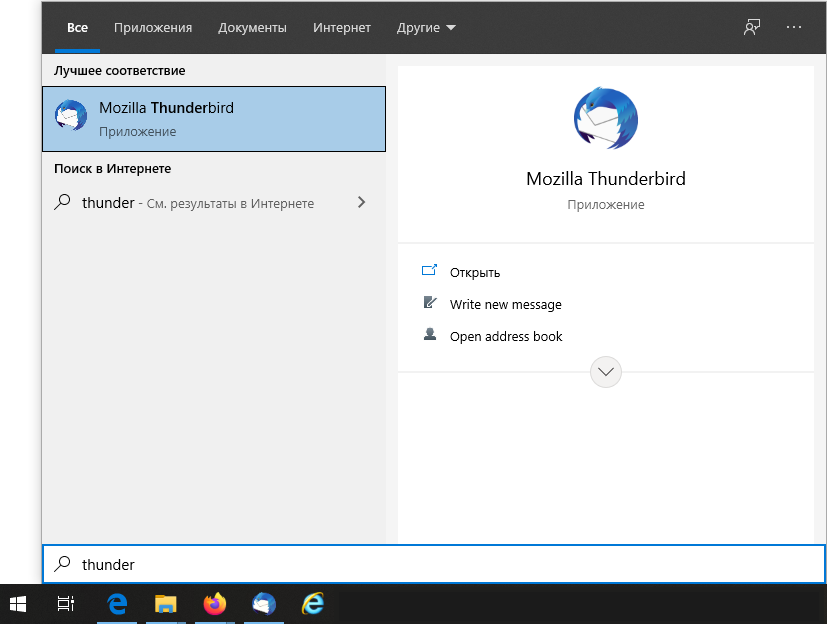Expand the thunder web search arrow
This screenshot has width=827, height=624.
[361, 202]
